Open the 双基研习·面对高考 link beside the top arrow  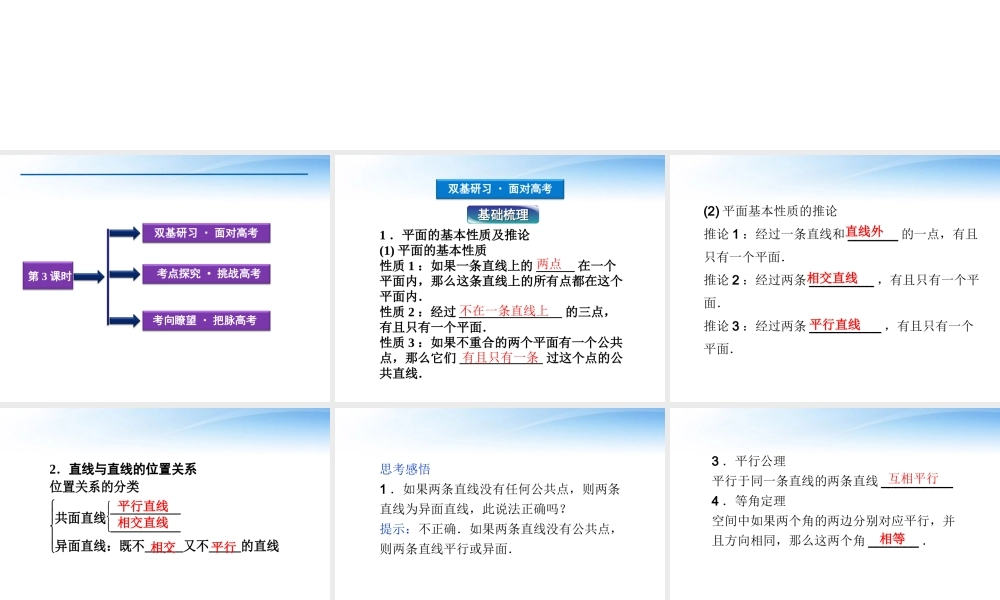(206, 233)
